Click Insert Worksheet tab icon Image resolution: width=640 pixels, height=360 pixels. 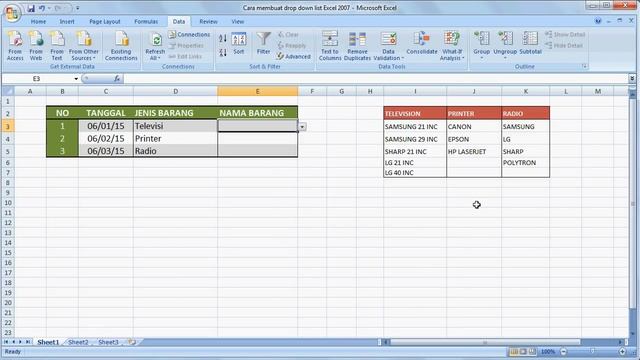point(132,342)
